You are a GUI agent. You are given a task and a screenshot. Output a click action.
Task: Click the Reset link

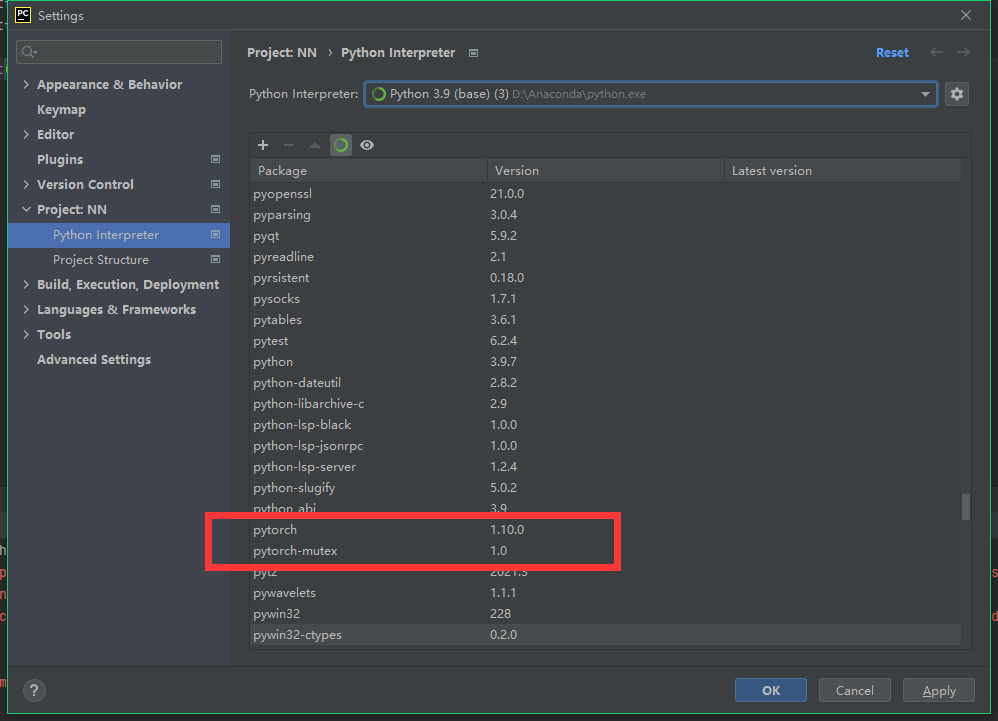tap(891, 52)
